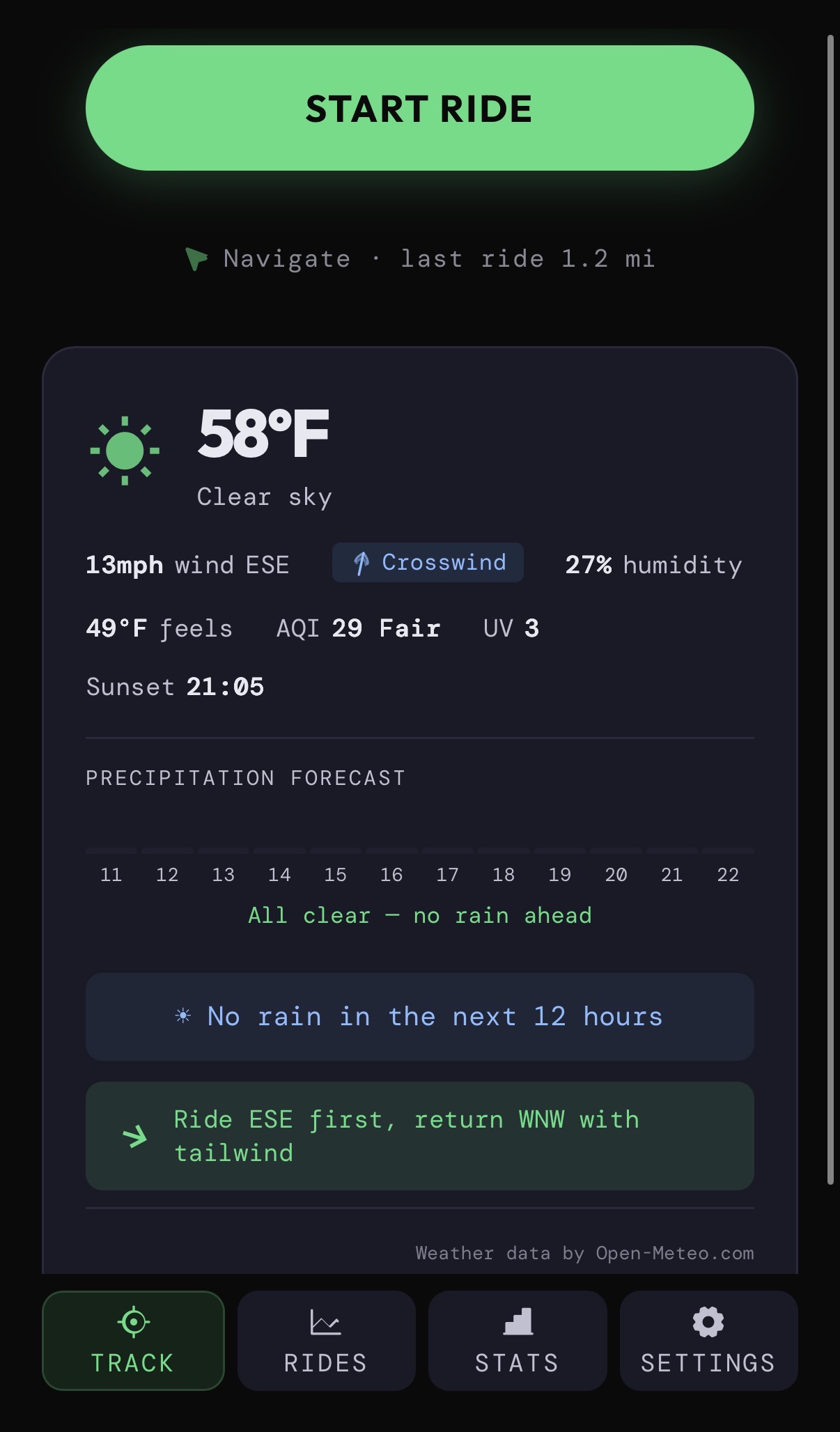Open the Settings gear icon
The image size is (840, 1432).
708,1321
